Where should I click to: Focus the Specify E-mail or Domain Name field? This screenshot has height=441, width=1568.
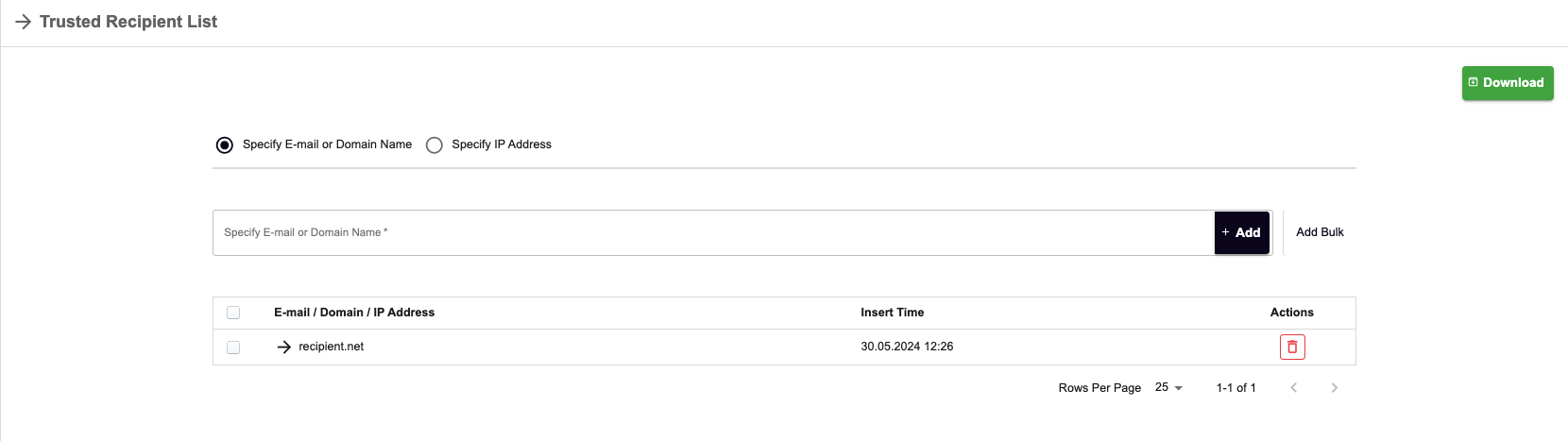pos(713,232)
